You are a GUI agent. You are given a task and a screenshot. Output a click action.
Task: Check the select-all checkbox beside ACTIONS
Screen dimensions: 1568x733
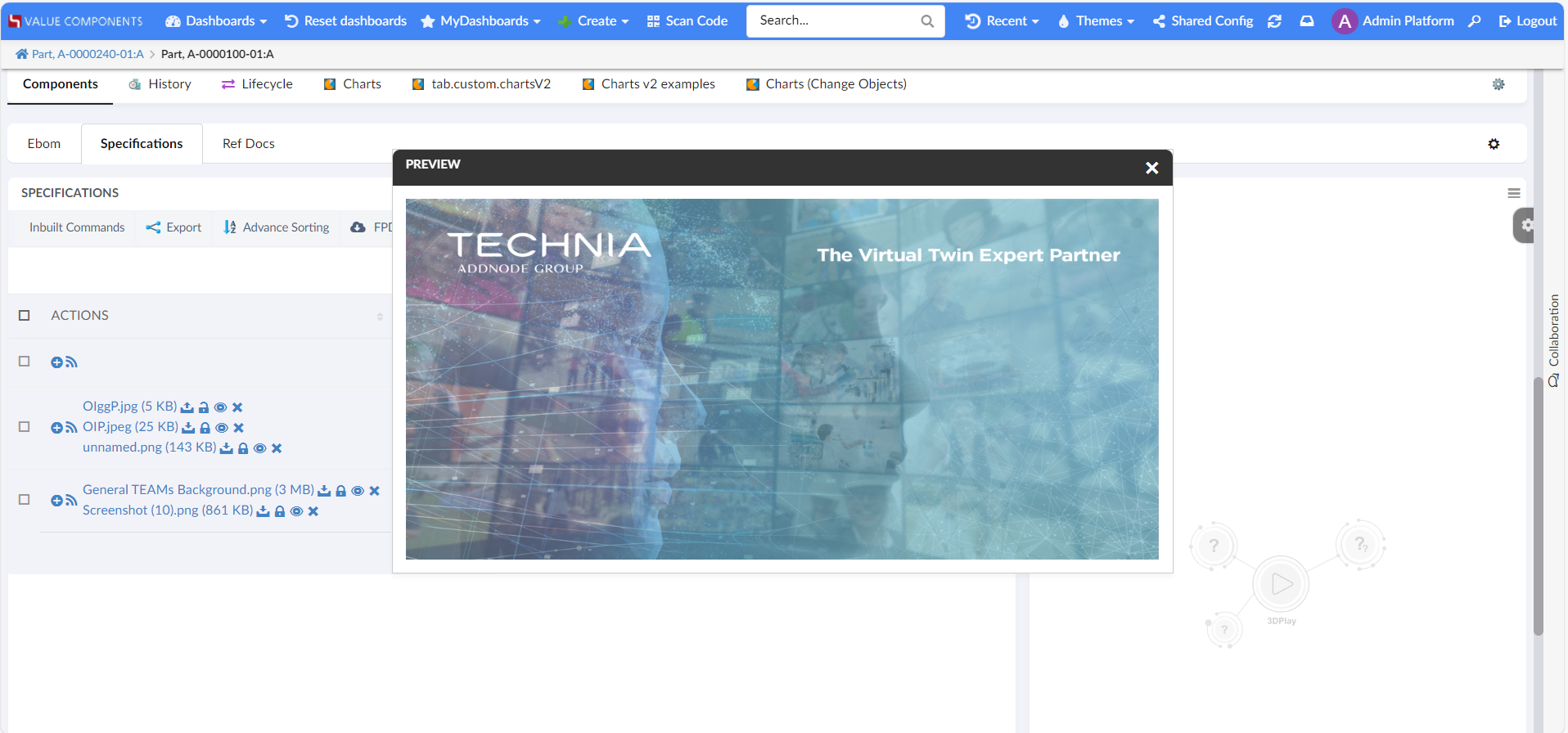point(25,316)
